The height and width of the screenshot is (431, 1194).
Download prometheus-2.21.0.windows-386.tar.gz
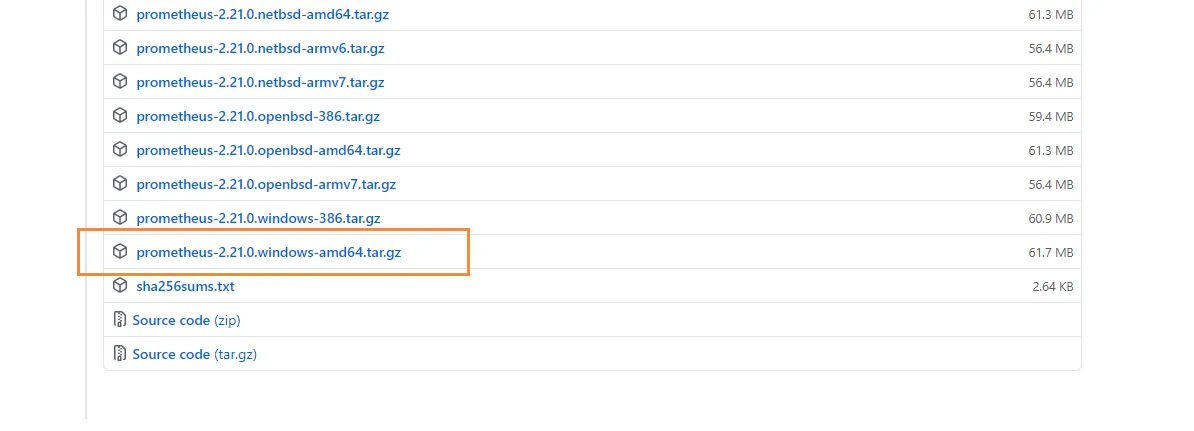(258, 218)
